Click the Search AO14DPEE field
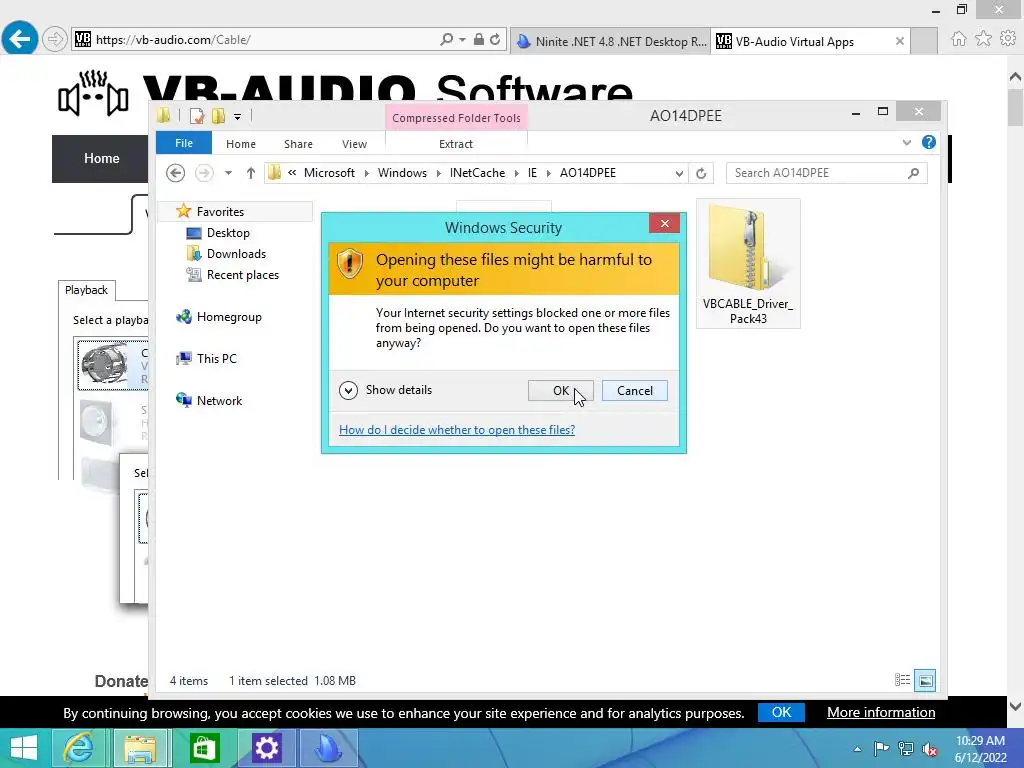1024x768 pixels. click(826, 173)
